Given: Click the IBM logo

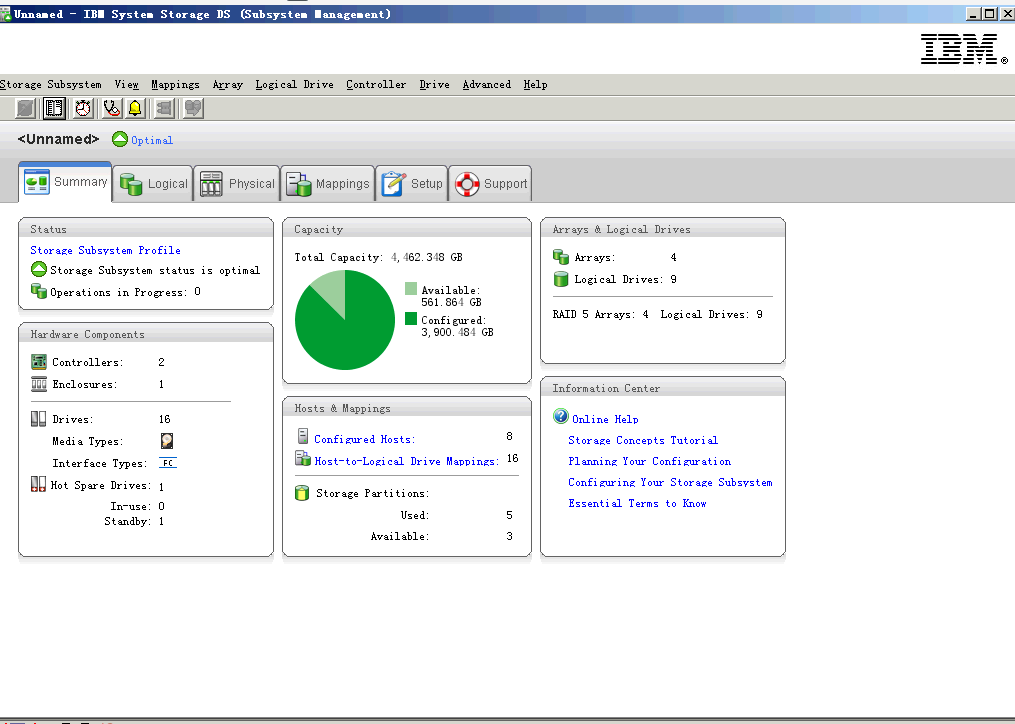Looking at the screenshot, I should tap(962, 49).
